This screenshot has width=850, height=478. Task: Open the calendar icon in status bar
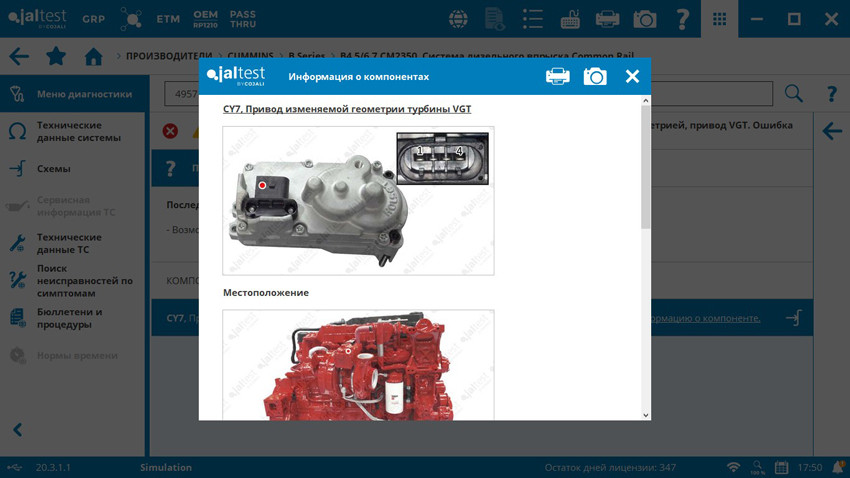tap(781, 467)
